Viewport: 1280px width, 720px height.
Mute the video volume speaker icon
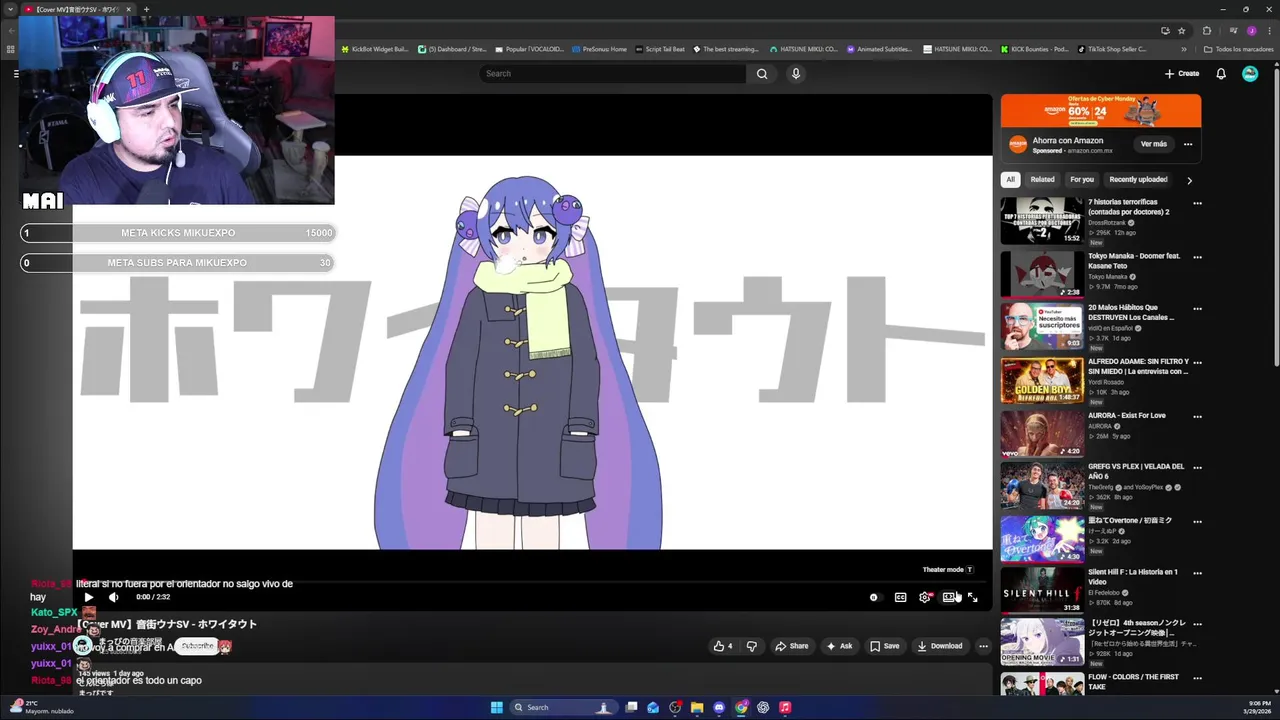pyautogui.click(x=113, y=597)
